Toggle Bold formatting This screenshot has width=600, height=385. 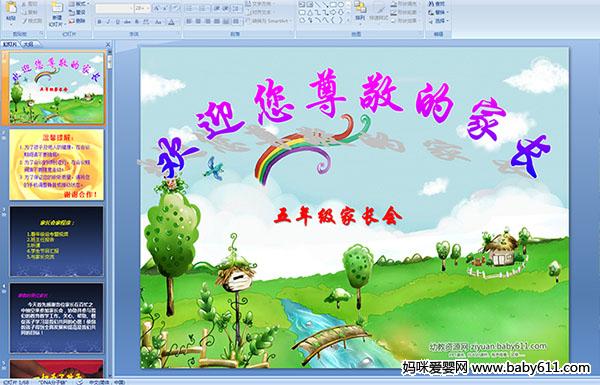click(x=99, y=22)
